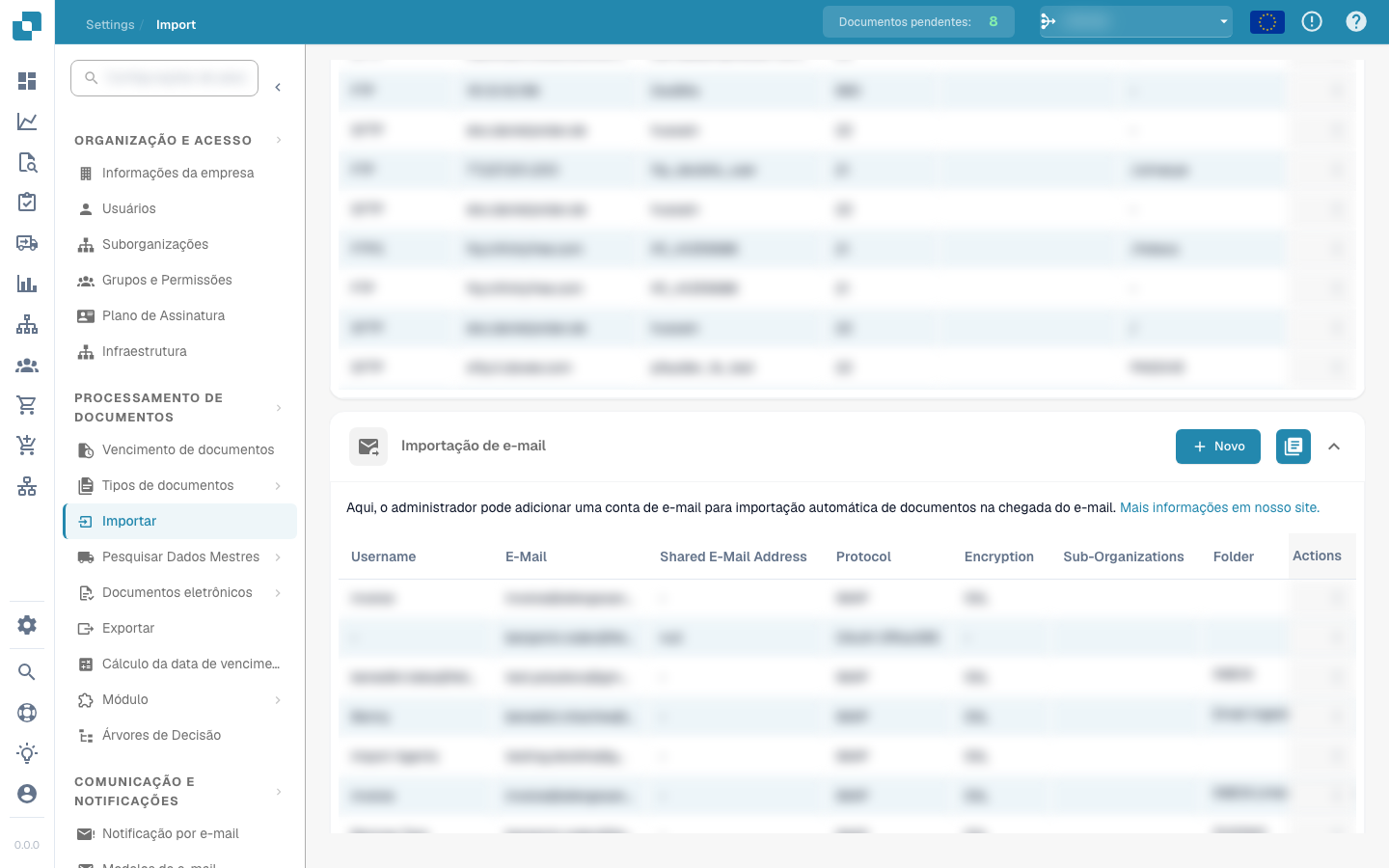1389x868 pixels.
Task: Open the Documentos pendentes counter
Action: click(x=918, y=21)
